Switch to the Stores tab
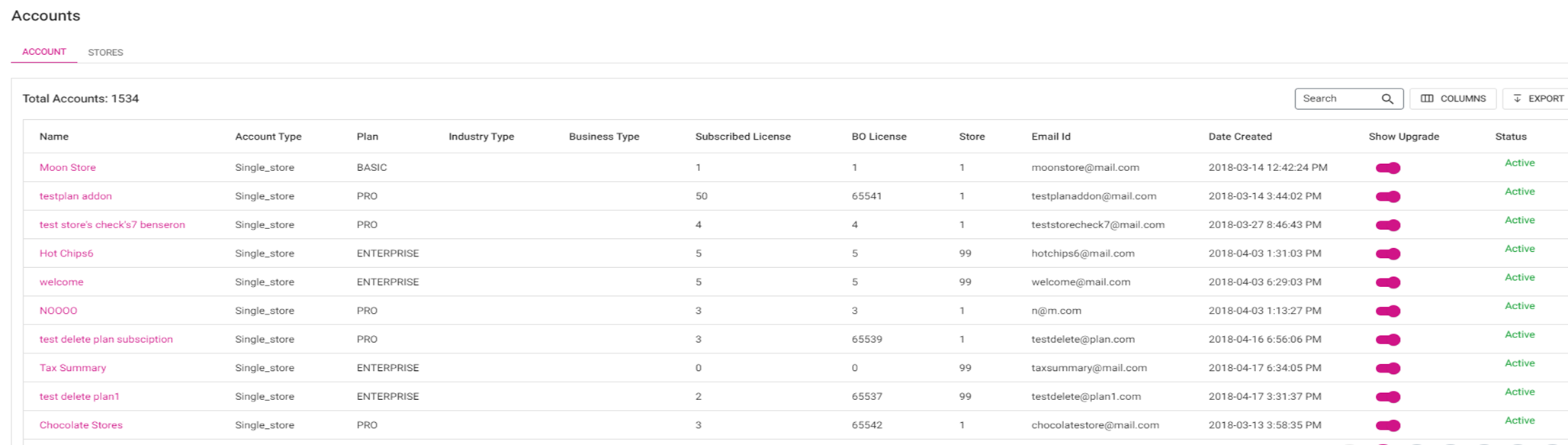Image resolution: width=1568 pixels, height=445 pixels. [x=105, y=53]
